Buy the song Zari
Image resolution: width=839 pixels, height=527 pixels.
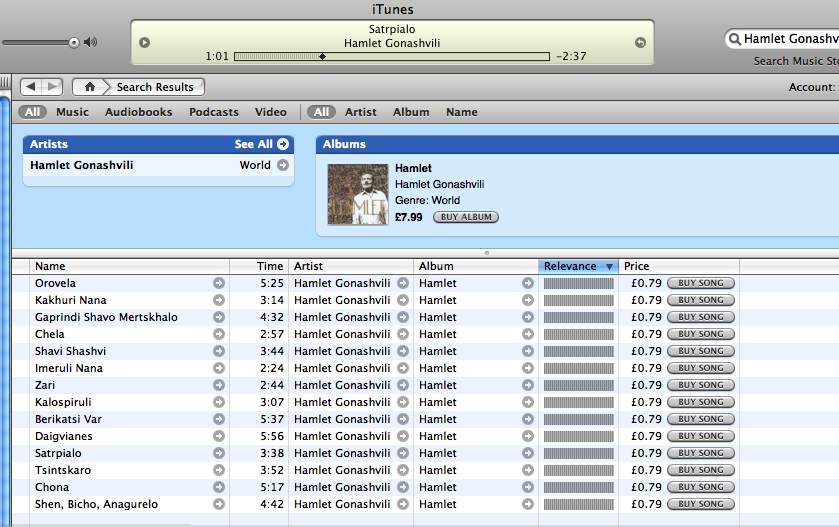[x=701, y=385]
